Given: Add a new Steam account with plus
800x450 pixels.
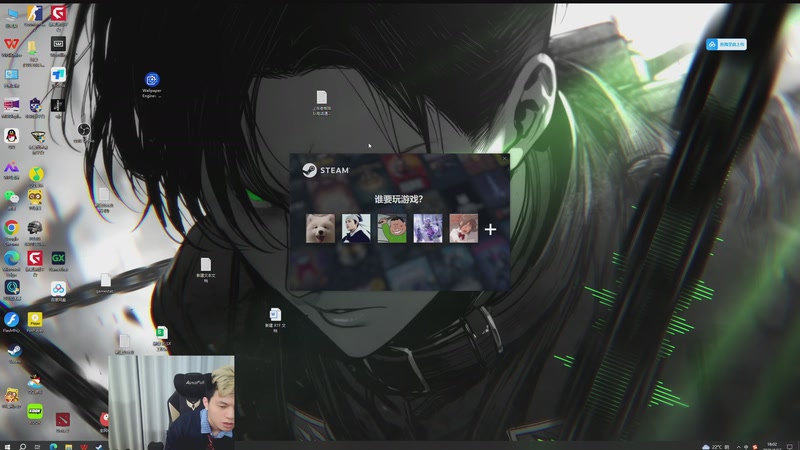Looking at the screenshot, I should coord(490,229).
